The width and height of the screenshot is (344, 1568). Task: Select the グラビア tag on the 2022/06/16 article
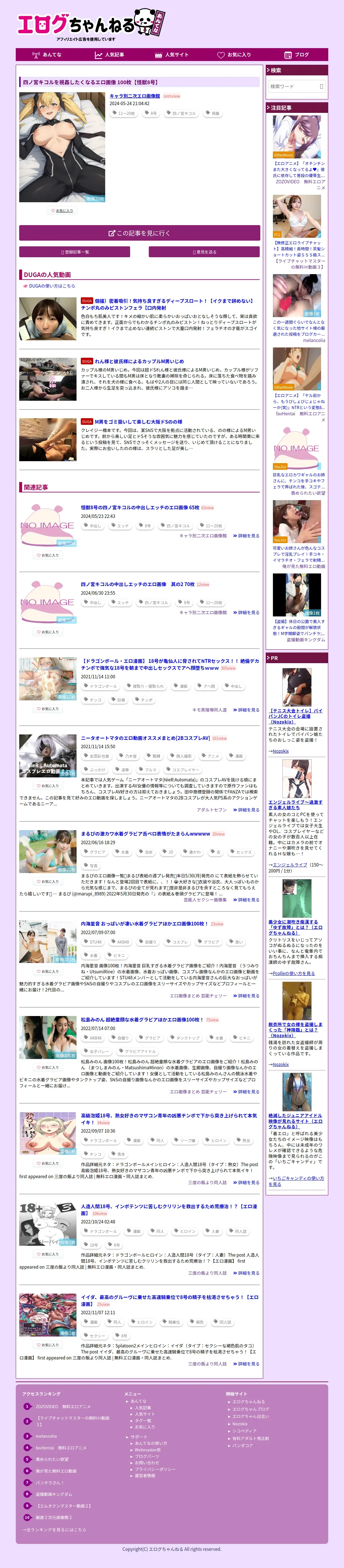(x=95, y=852)
